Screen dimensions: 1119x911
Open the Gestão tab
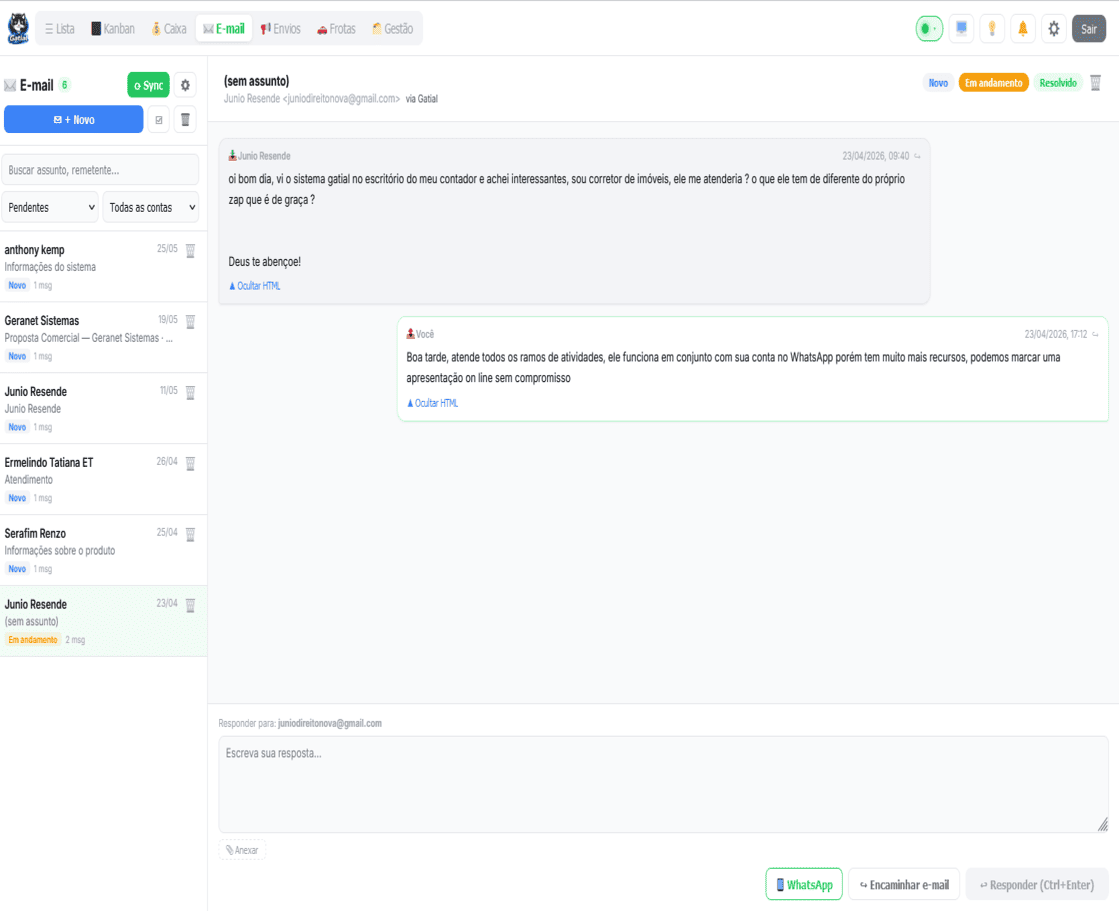[x=393, y=29]
